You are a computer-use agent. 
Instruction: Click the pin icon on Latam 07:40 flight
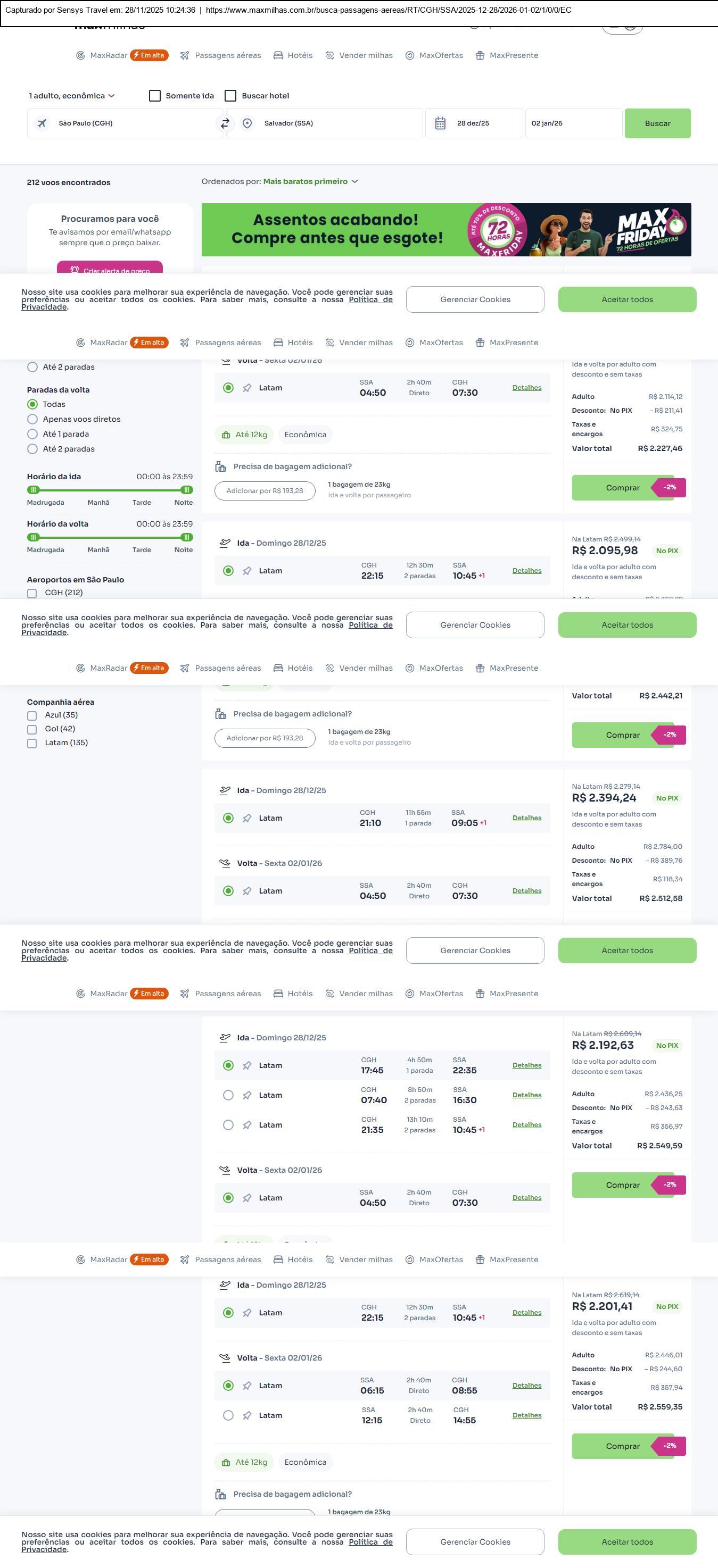246,1095
